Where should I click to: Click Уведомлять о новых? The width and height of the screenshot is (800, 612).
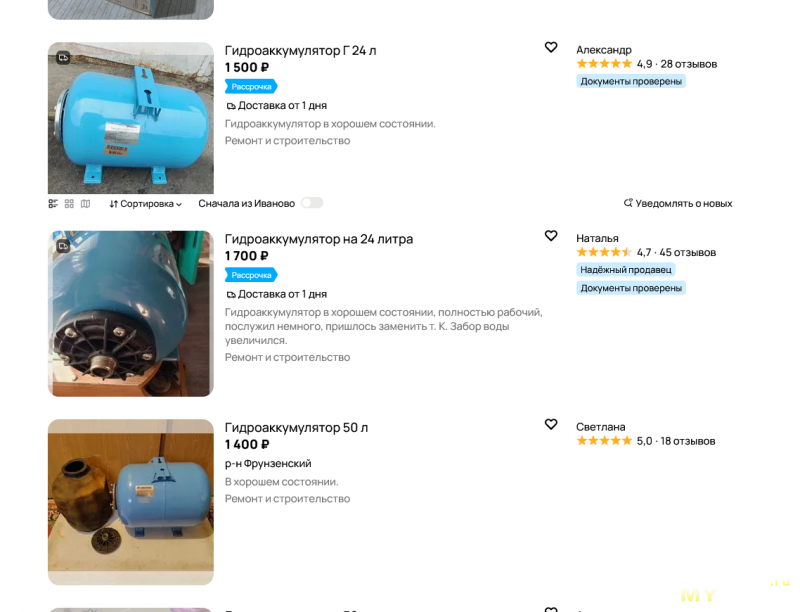pos(678,203)
